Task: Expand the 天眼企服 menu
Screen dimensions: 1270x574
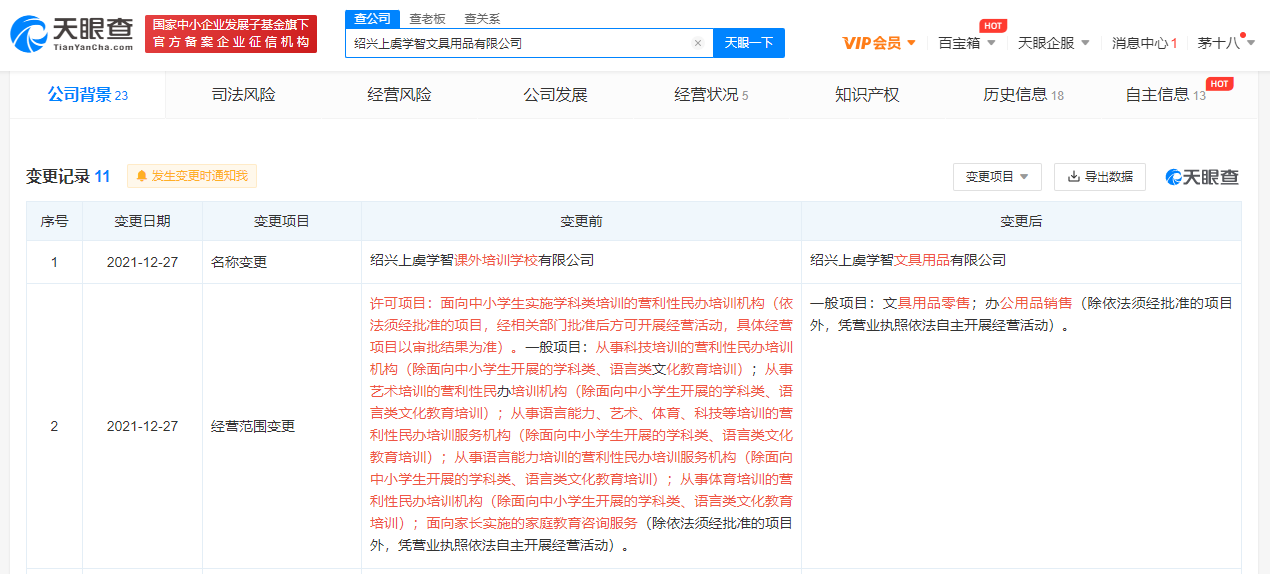Action: point(1054,43)
